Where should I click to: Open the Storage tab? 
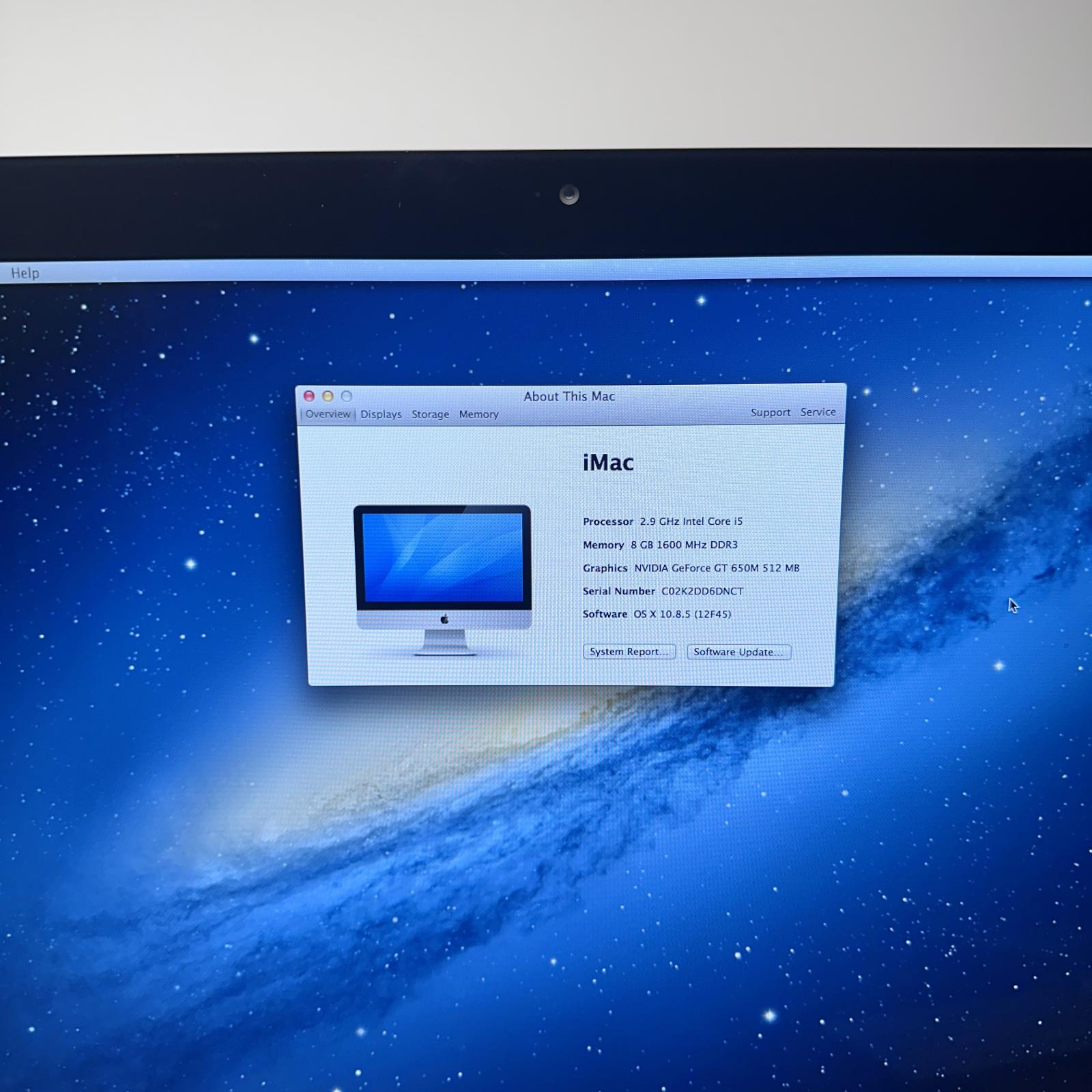[x=430, y=414]
